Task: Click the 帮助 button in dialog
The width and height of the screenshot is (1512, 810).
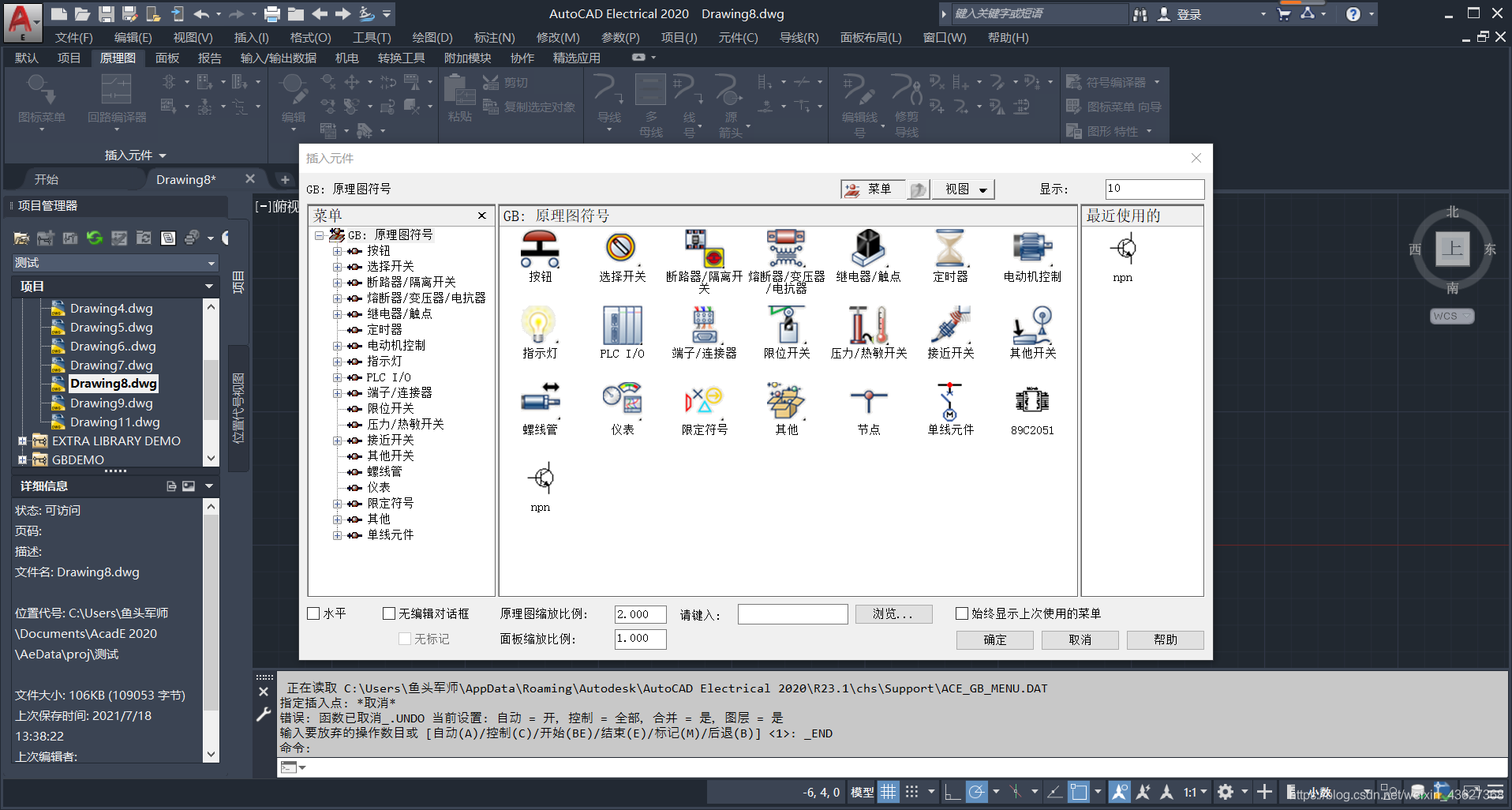Action: [x=1165, y=639]
